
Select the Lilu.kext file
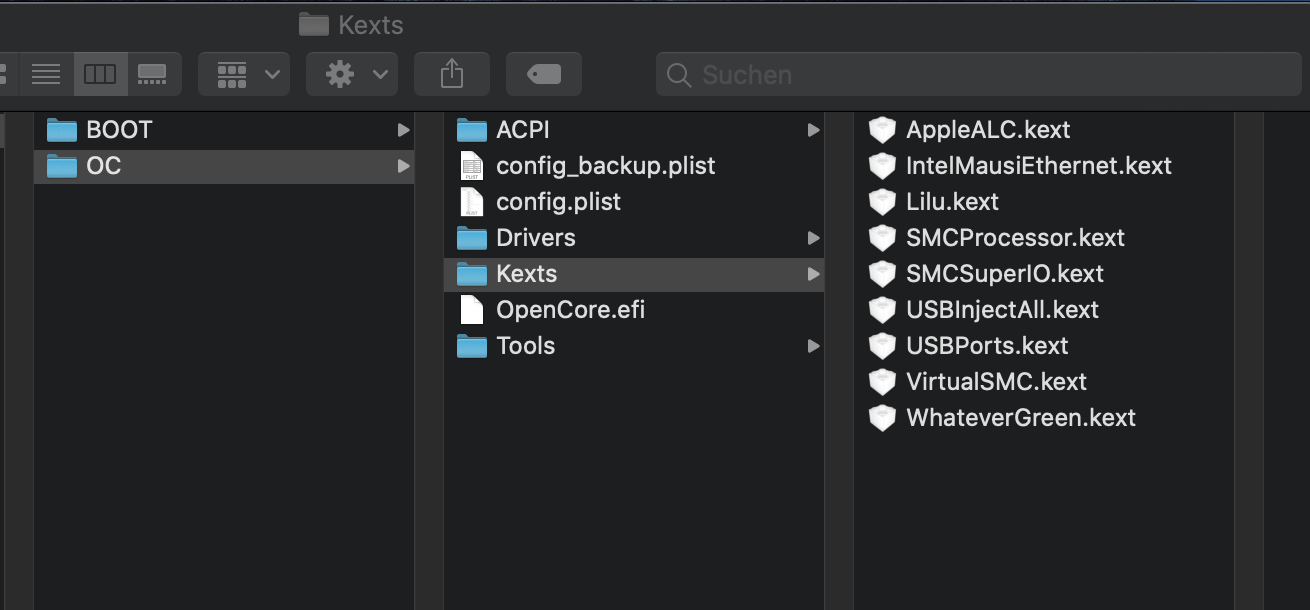tap(952, 202)
